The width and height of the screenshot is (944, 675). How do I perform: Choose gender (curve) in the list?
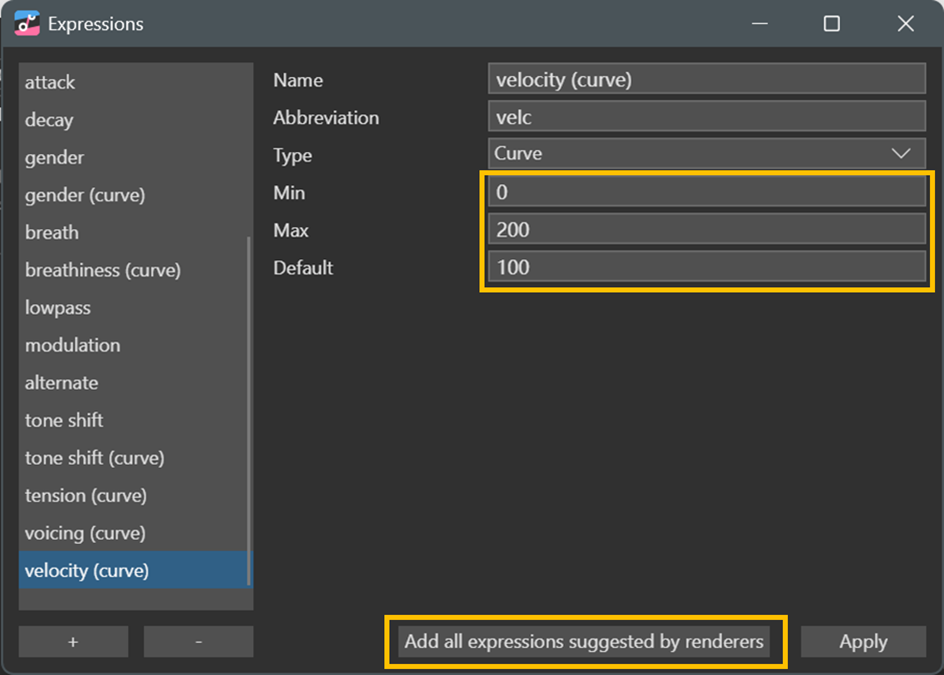pyautogui.click(x=135, y=195)
